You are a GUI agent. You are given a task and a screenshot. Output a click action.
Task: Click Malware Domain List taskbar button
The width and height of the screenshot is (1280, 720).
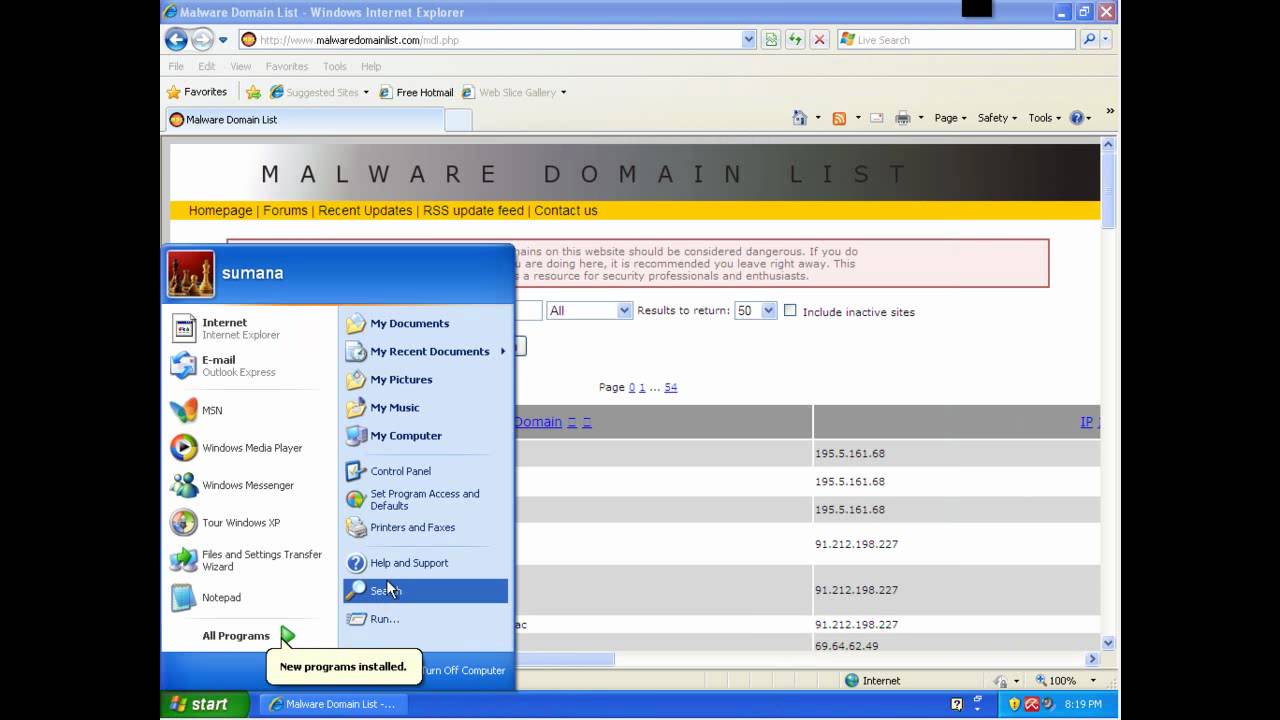coord(333,704)
